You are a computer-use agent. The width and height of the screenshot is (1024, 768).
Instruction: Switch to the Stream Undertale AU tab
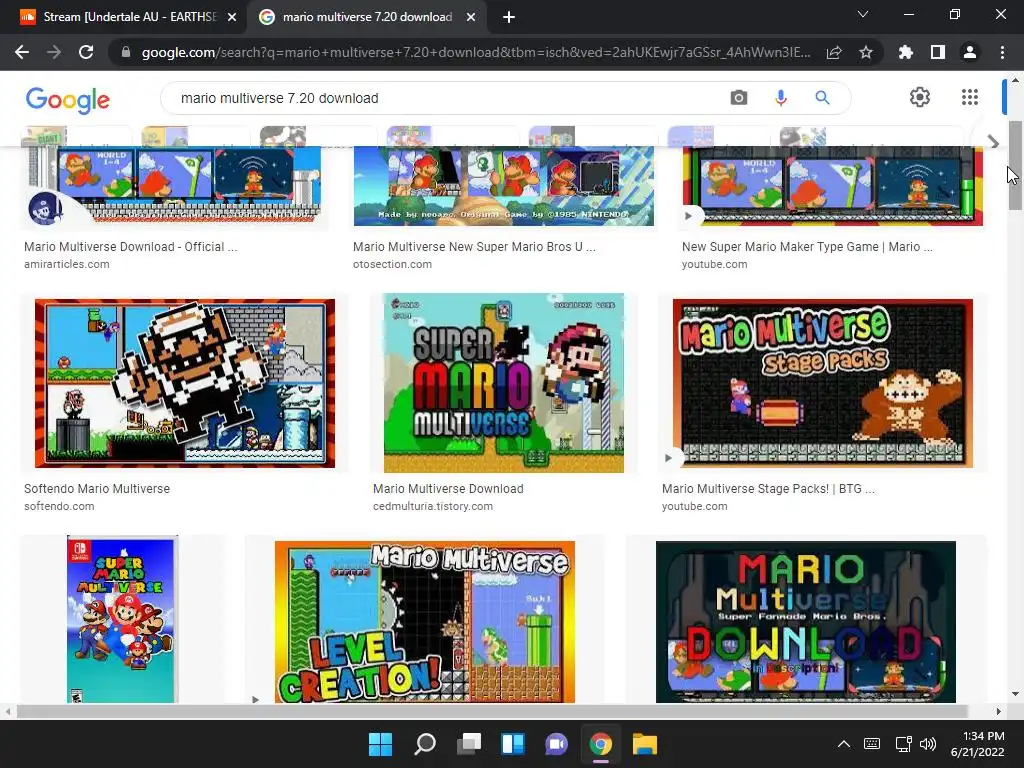pyautogui.click(x=123, y=18)
